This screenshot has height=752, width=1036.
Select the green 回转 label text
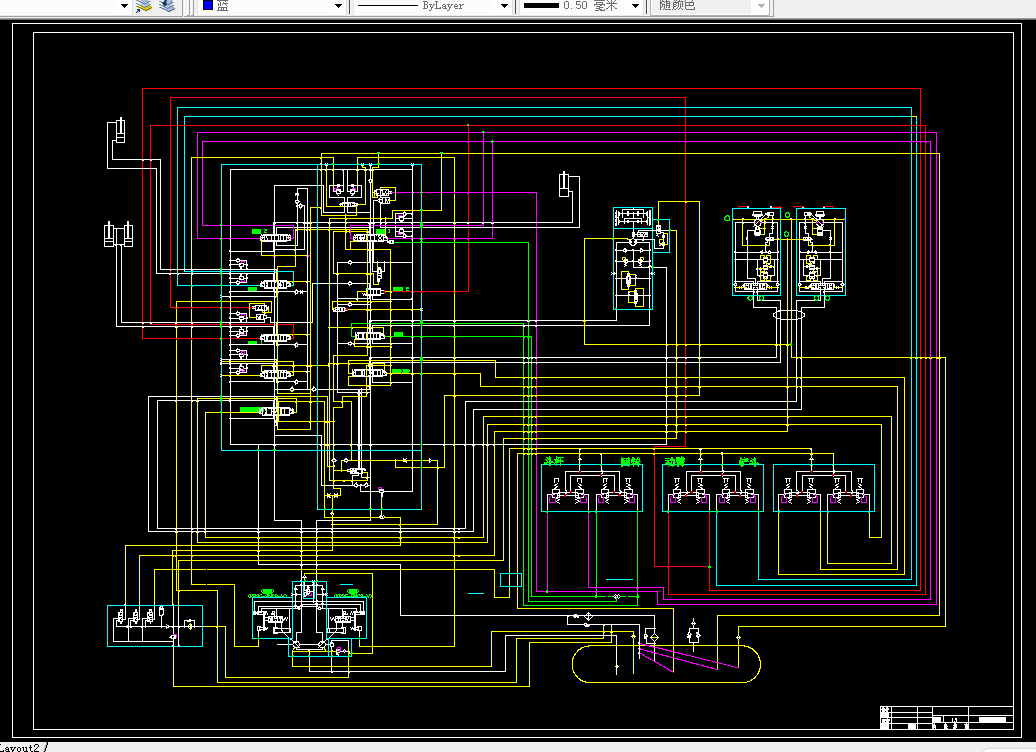[630, 461]
